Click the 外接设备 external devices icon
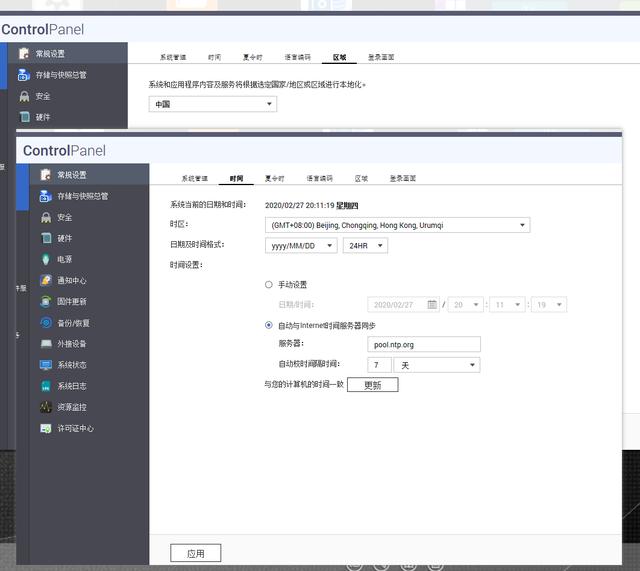This screenshot has height=571, width=640. (x=46, y=344)
